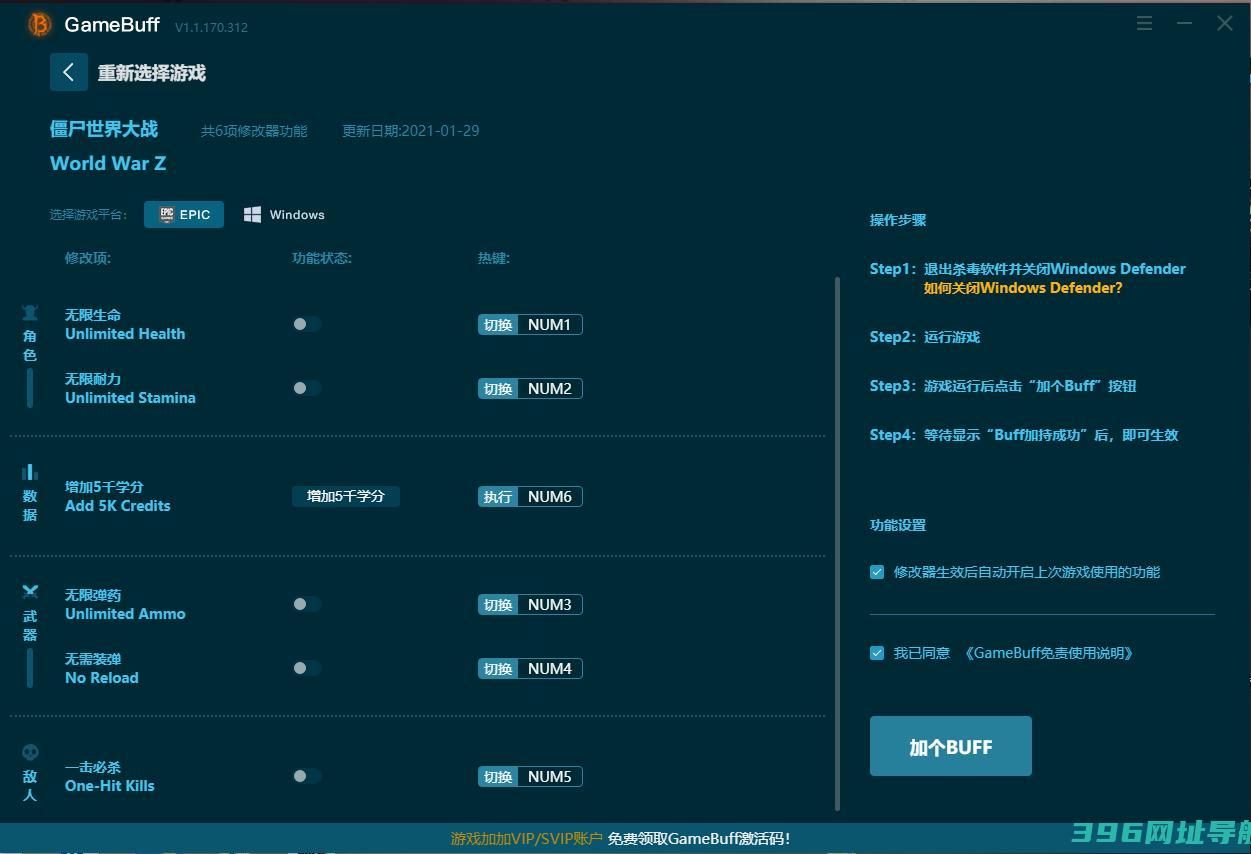Click the GameBuff flame logo icon
The image size is (1251, 854).
[x=39, y=24]
